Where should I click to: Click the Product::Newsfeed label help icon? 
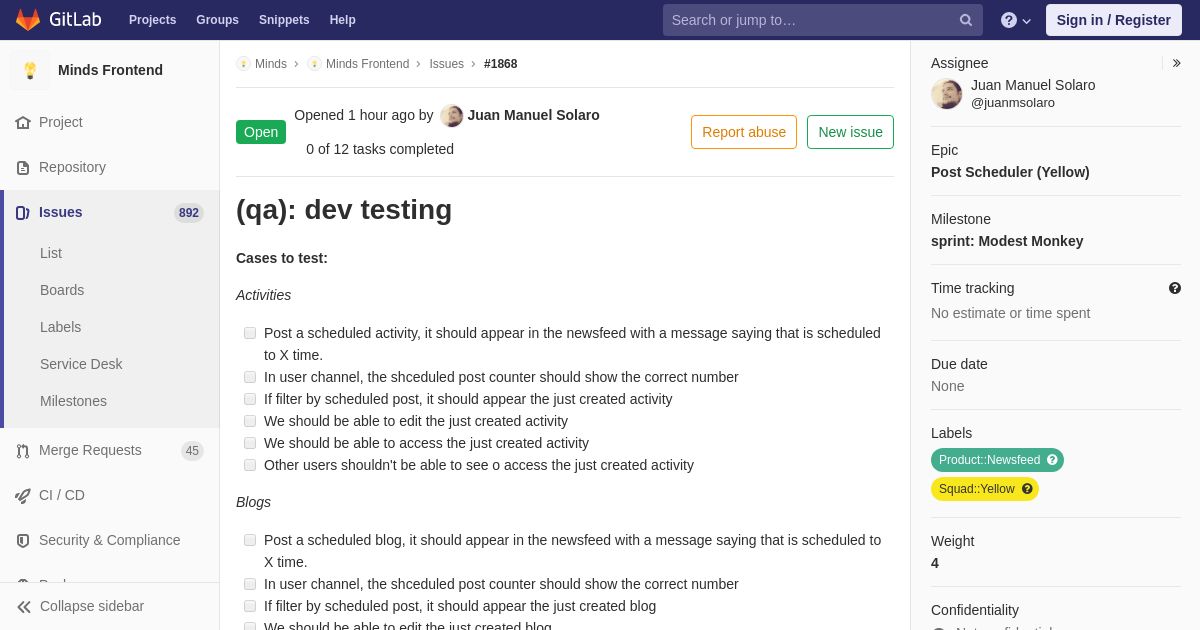click(1052, 460)
